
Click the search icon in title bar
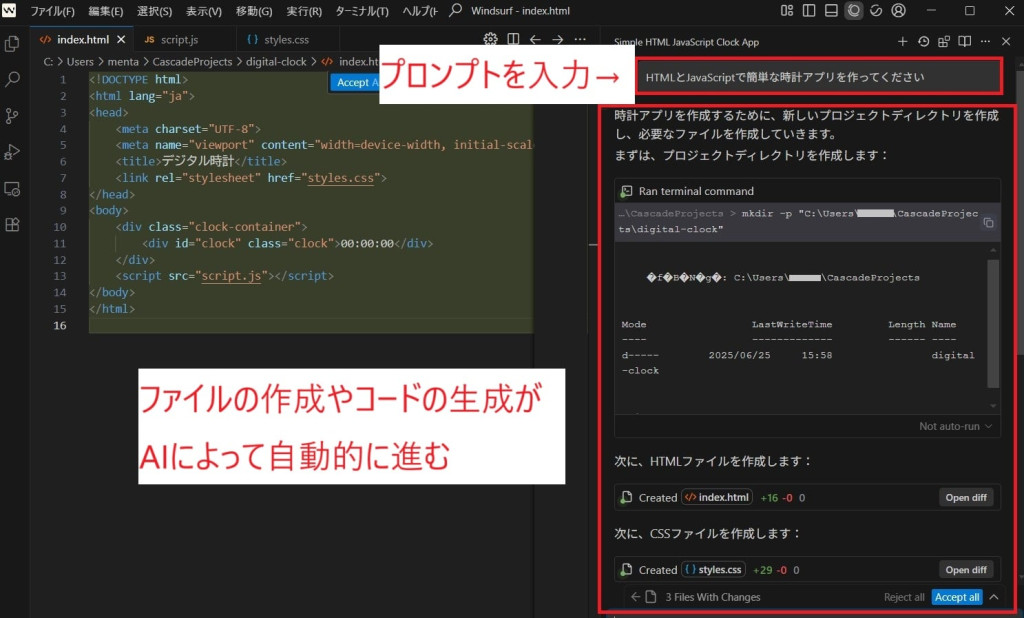pos(456,10)
